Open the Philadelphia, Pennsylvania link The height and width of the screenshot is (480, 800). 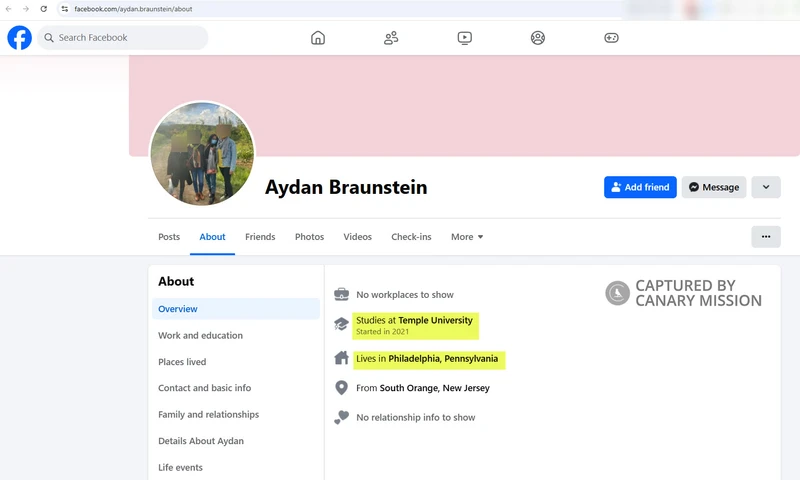coord(443,359)
